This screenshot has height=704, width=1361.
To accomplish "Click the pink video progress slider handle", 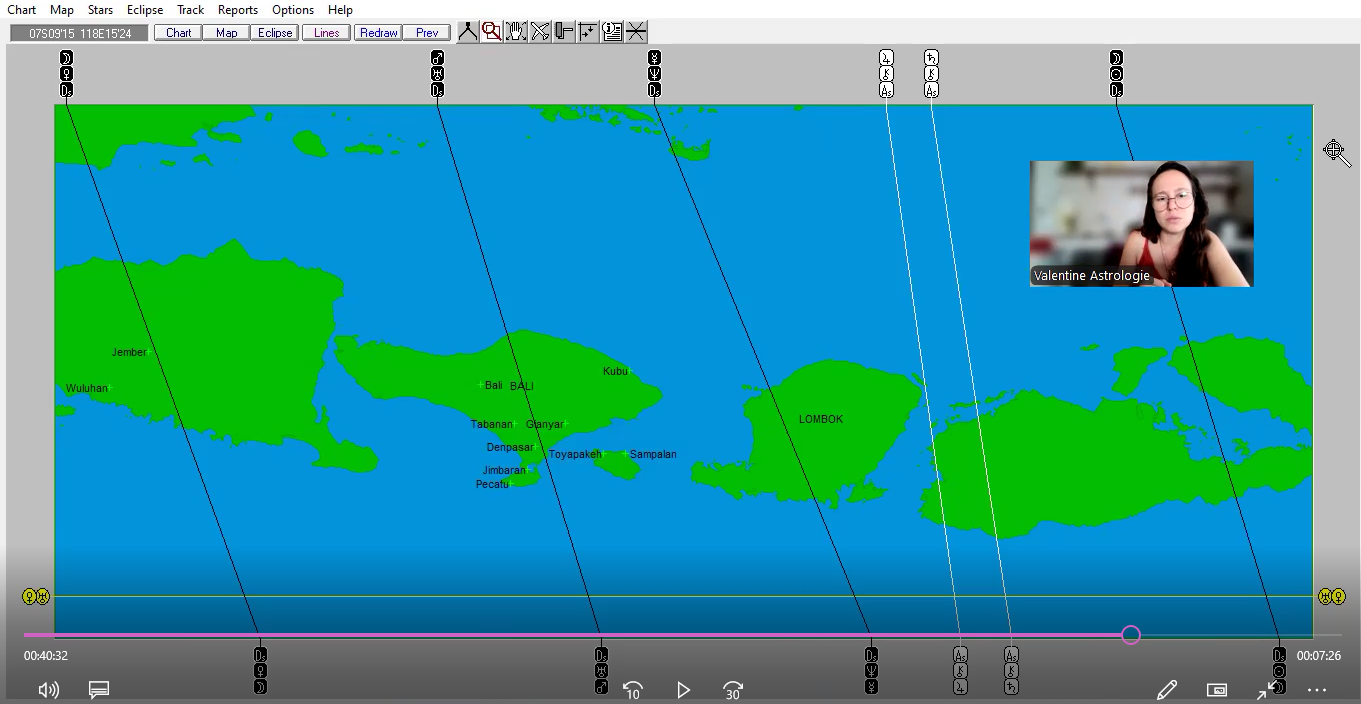I will (1131, 635).
